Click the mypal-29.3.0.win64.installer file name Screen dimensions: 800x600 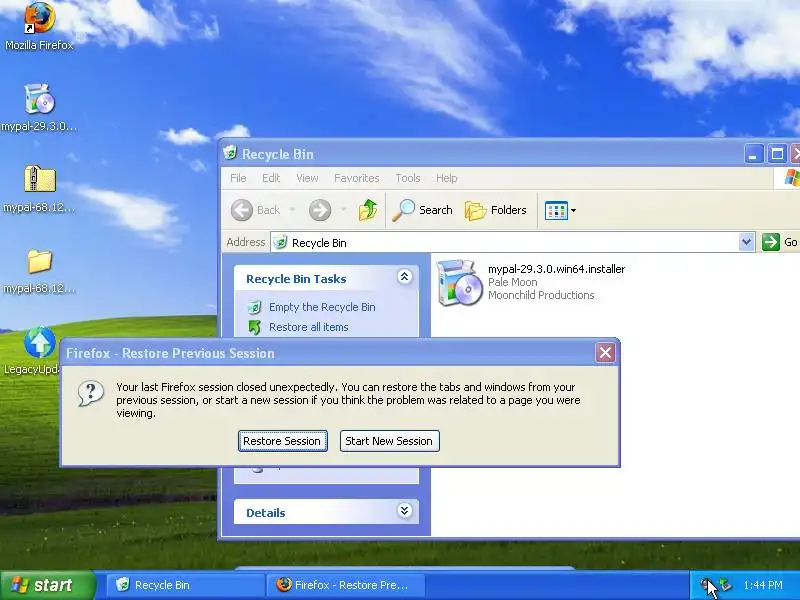pyautogui.click(x=556, y=269)
